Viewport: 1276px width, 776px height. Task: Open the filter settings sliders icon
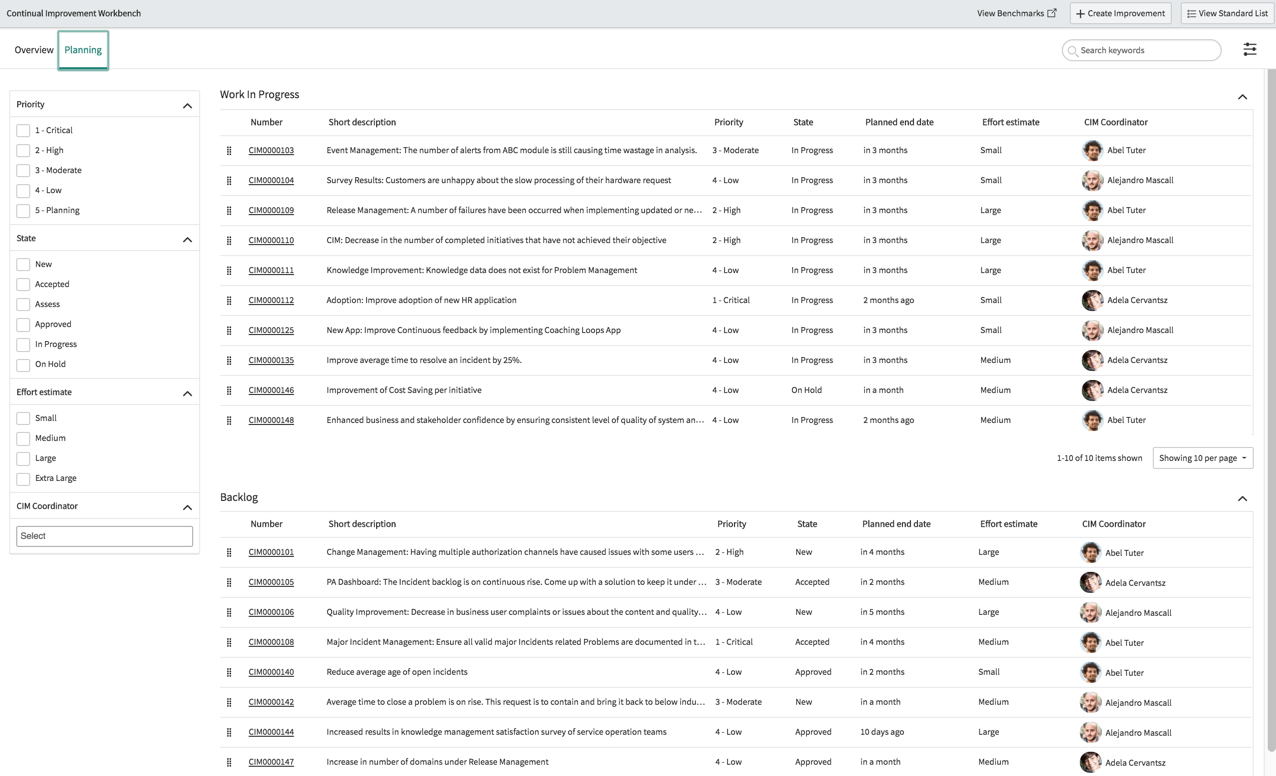click(x=1250, y=50)
